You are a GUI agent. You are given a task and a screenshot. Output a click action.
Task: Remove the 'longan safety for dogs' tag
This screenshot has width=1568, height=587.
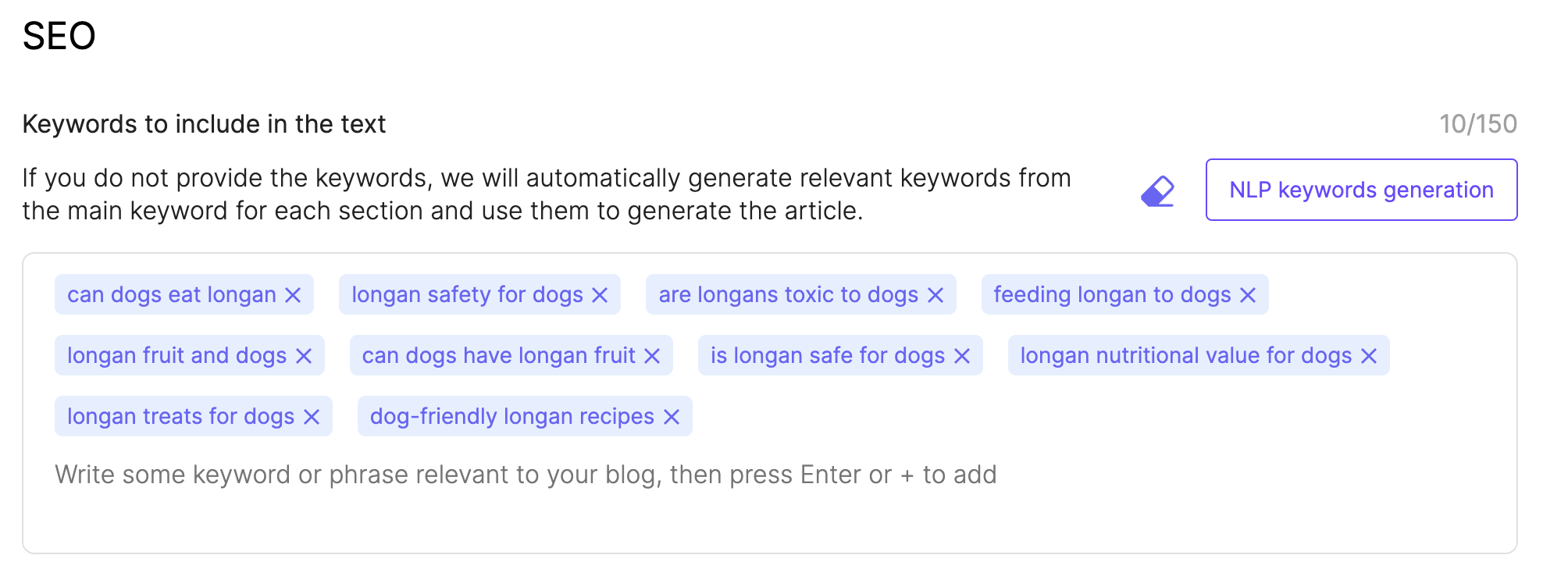pos(600,295)
